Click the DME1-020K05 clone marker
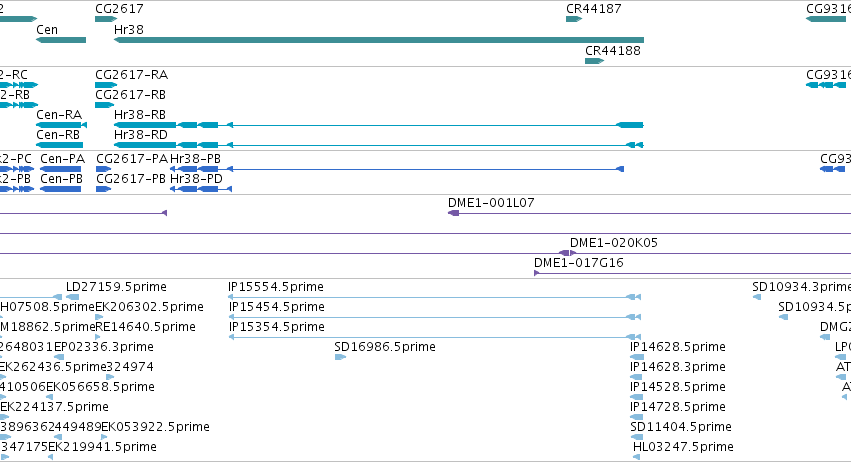The image size is (851, 462). point(567,253)
